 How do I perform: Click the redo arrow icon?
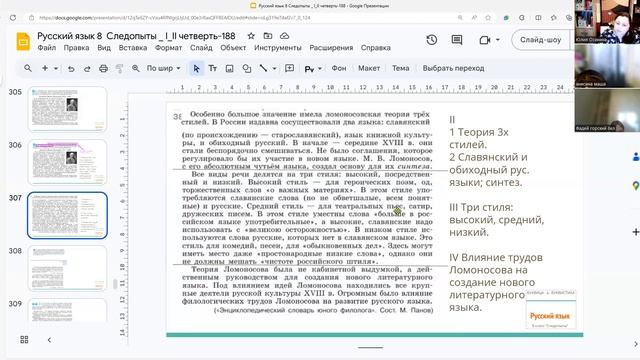click(x=87, y=69)
